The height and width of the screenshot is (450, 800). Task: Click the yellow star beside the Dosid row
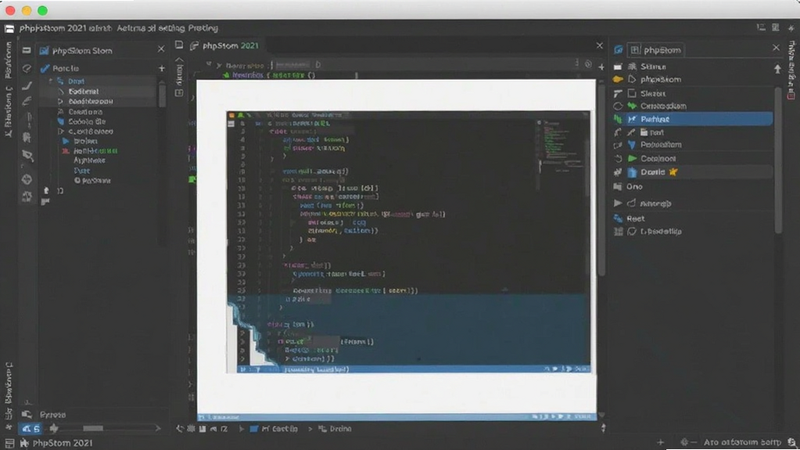673,172
